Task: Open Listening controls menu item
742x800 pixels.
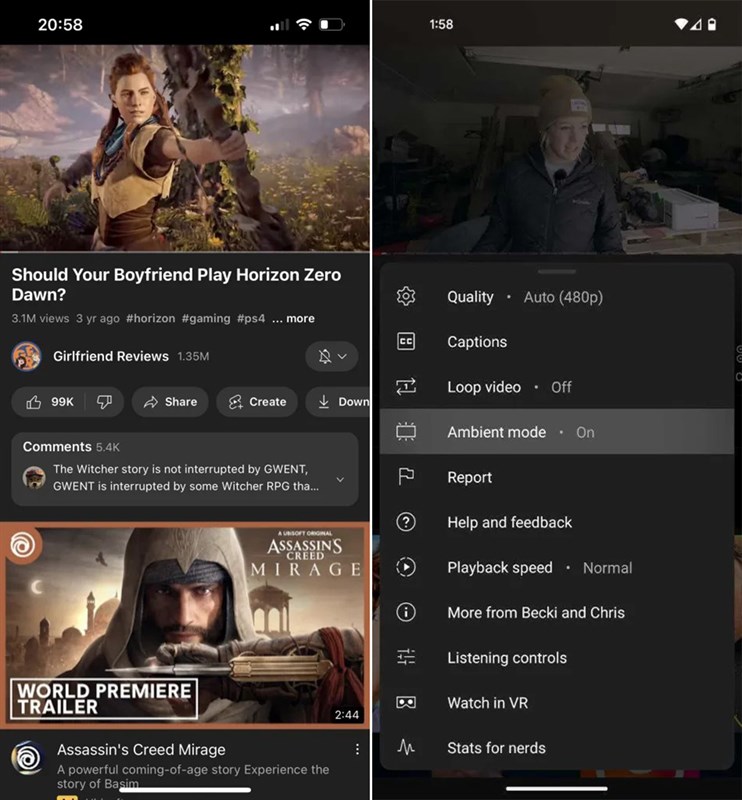Action: [507, 658]
